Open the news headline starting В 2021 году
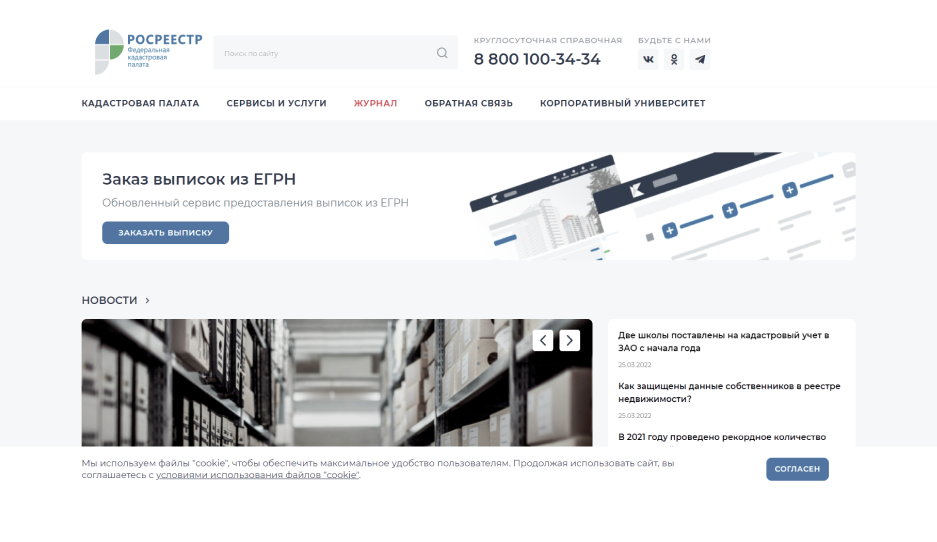Screen dimensions: 937x542 click(x=722, y=437)
